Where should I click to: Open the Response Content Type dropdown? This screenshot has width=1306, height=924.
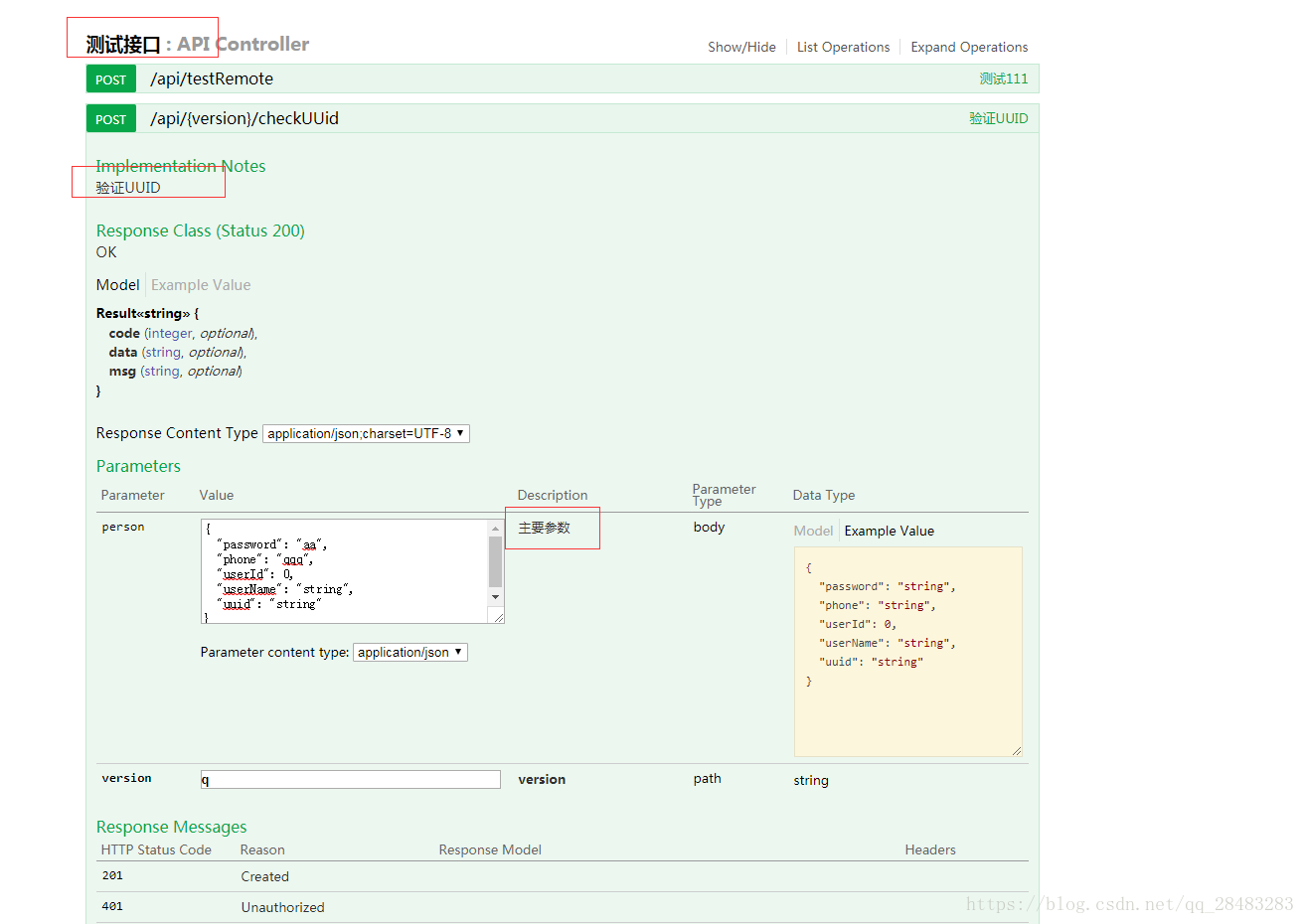(x=366, y=433)
